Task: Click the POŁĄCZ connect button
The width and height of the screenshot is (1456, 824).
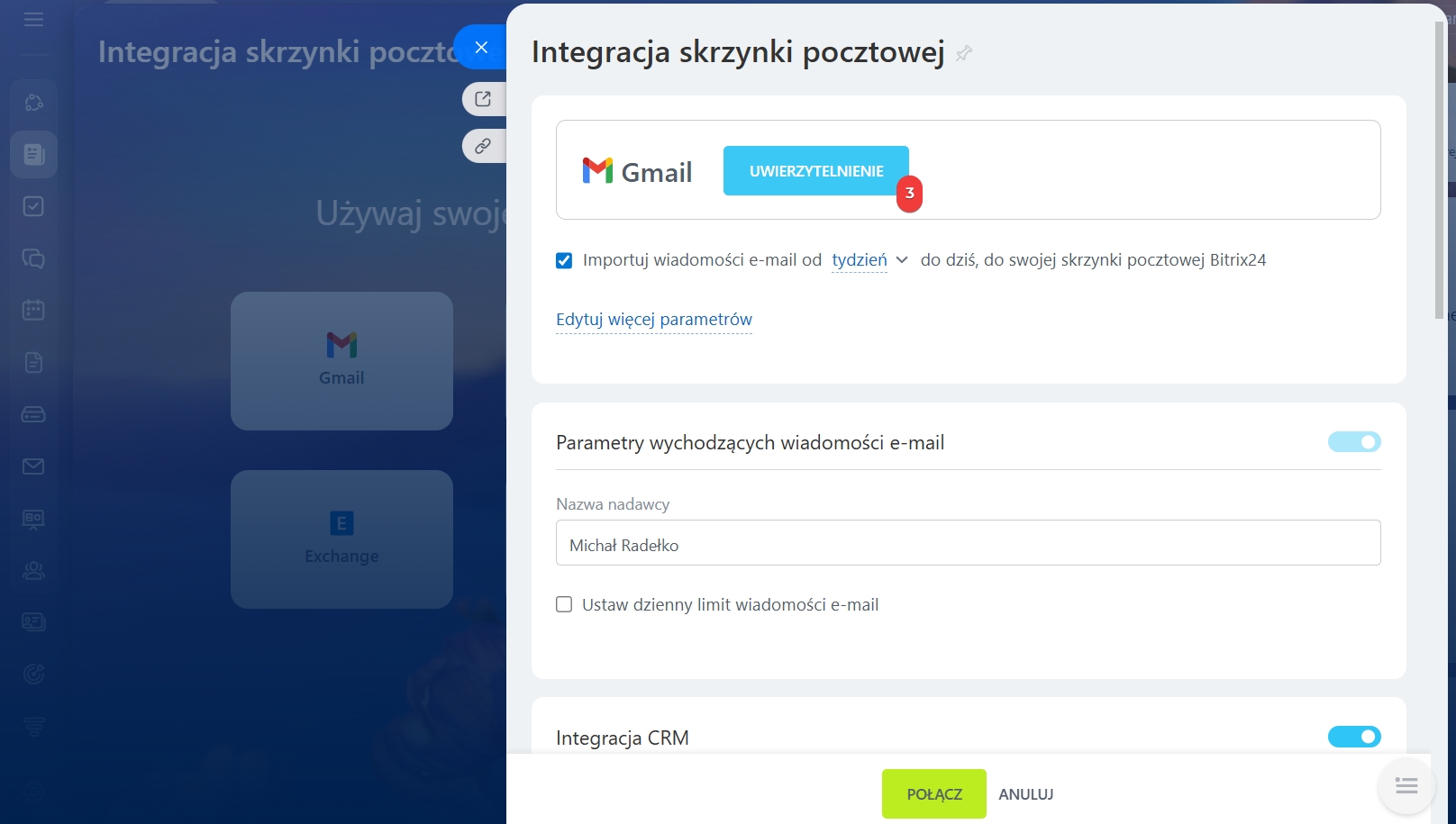Action: click(x=934, y=794)
